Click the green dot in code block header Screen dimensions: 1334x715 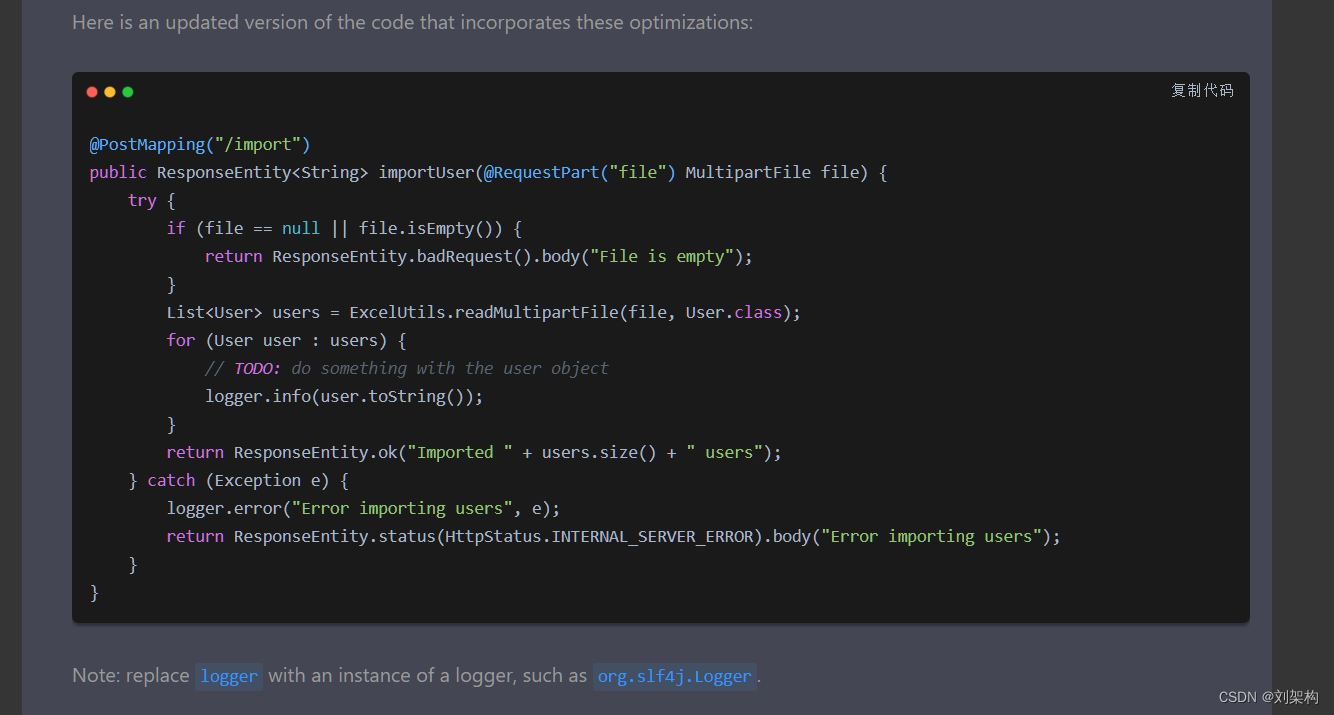pos(128,92)
